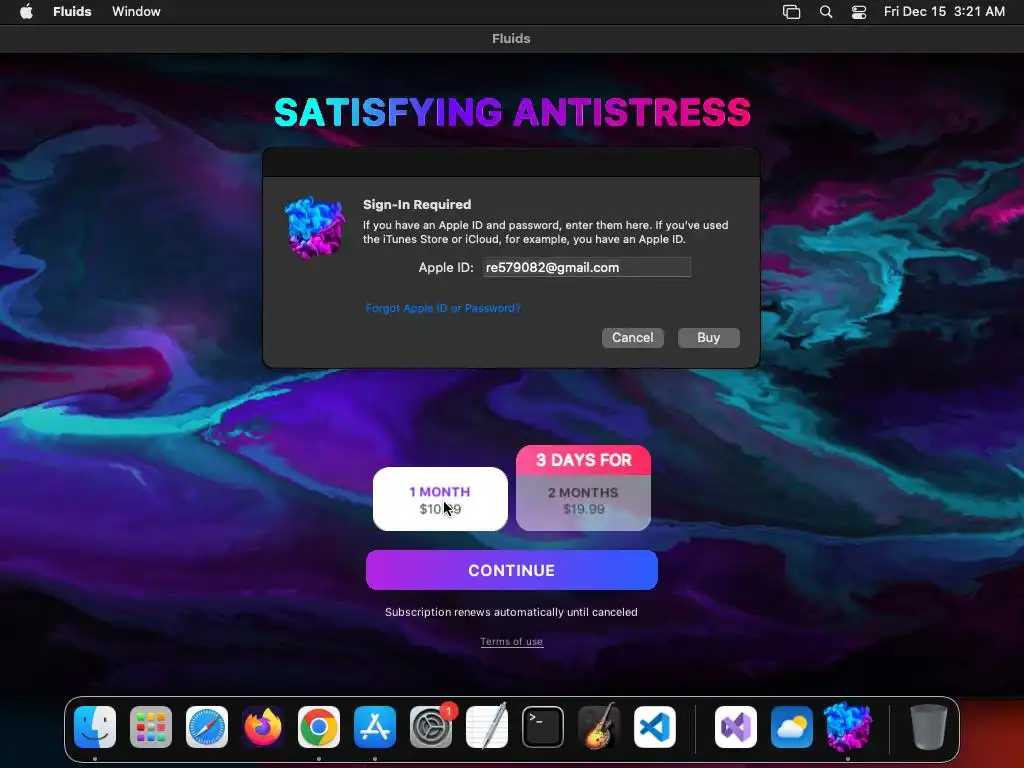Open GarageBand guitar icon in dock
Image resolution: width=1024 pixels, height=768 pixels.
point(599,727)
